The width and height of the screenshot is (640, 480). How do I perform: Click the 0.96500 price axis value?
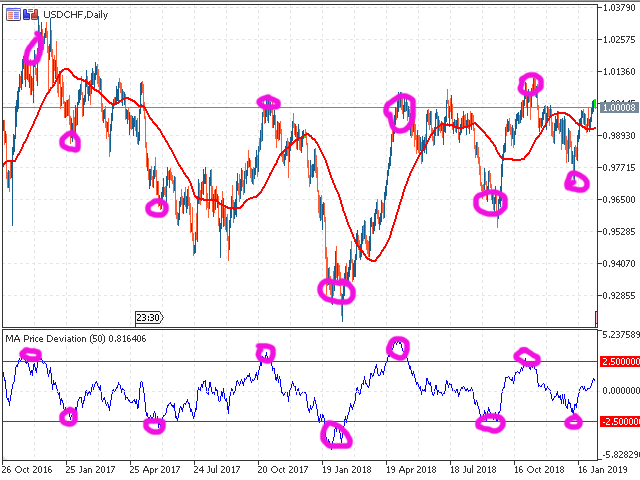pos(620,200)
